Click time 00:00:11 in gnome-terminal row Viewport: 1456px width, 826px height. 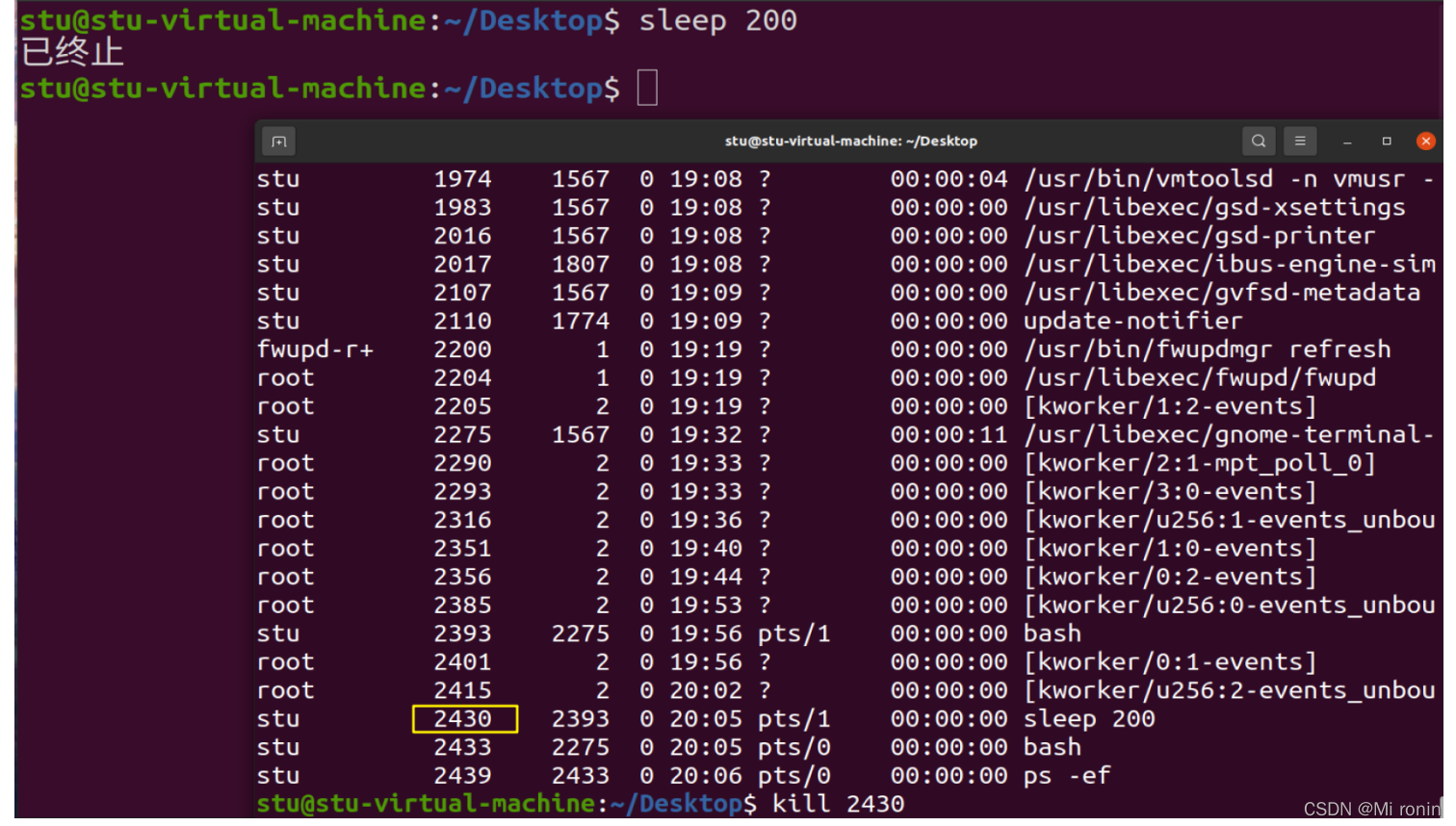pyautogui.click(x=949, y=435)
